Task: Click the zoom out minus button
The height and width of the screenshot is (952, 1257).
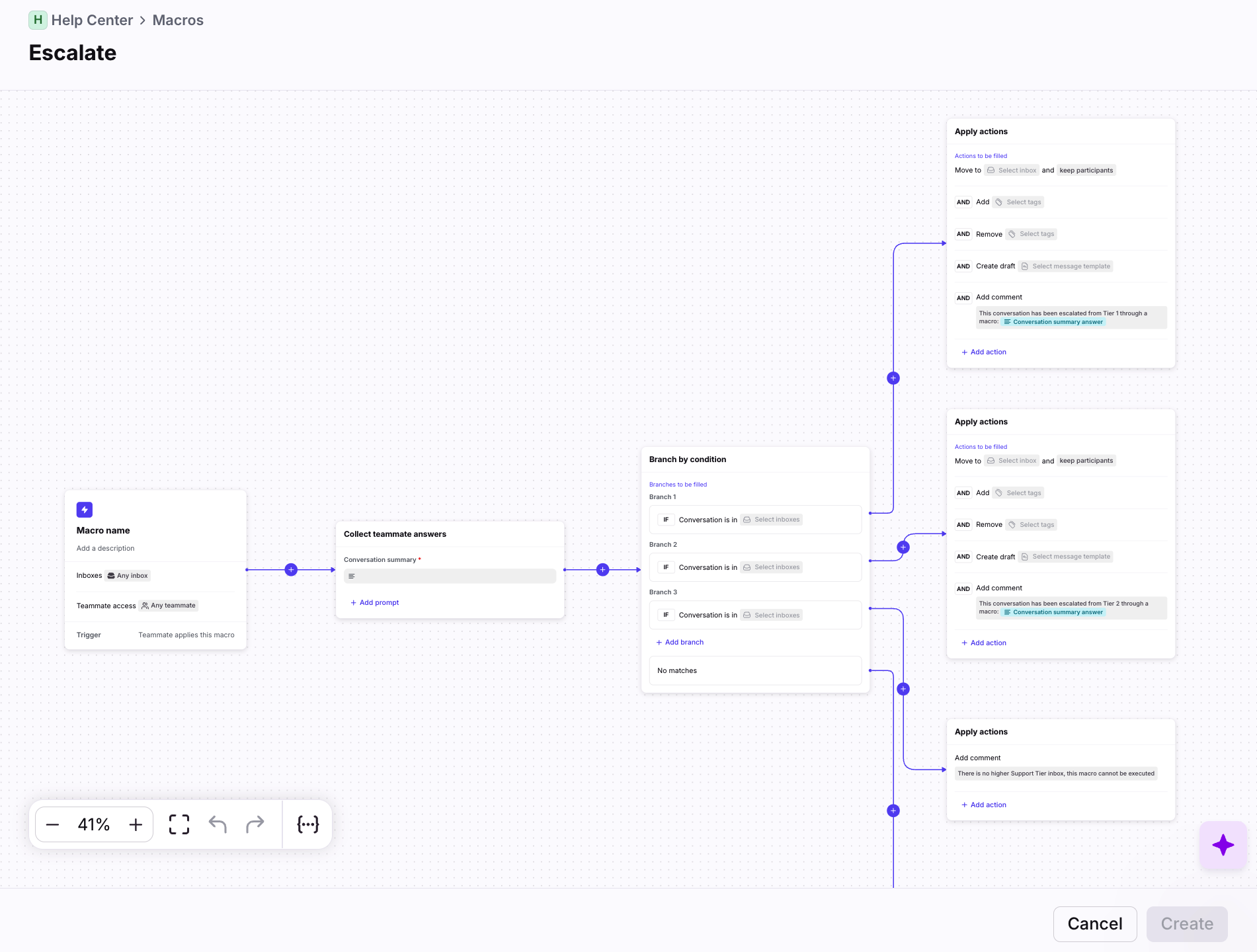Action: tap(53, 824)
